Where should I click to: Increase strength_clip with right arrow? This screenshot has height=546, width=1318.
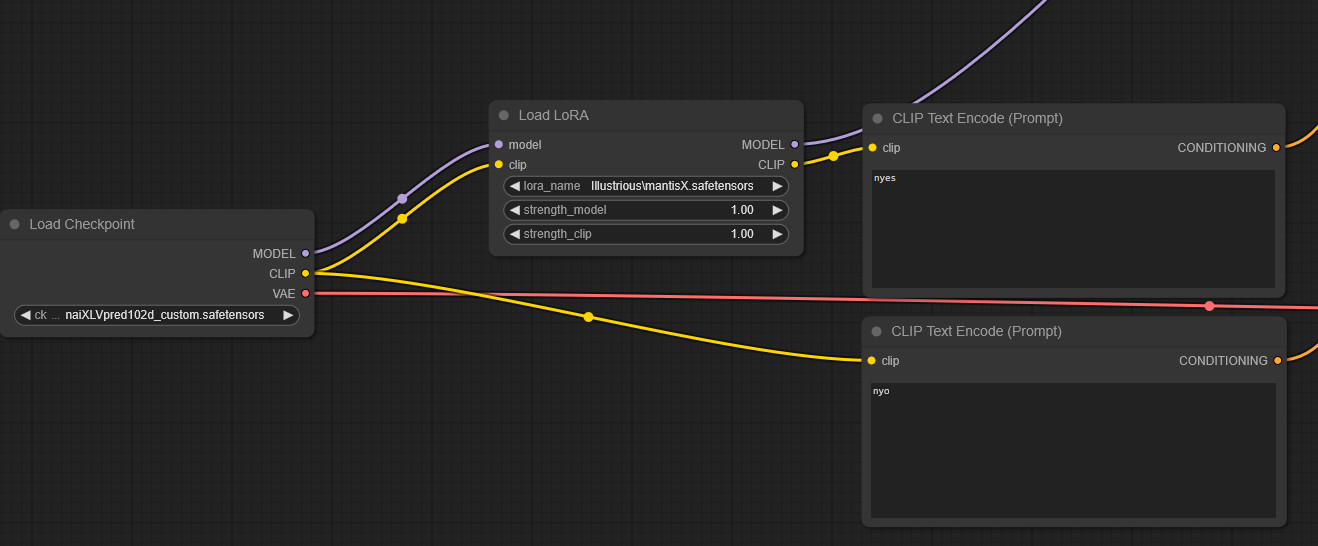(777, 234)
